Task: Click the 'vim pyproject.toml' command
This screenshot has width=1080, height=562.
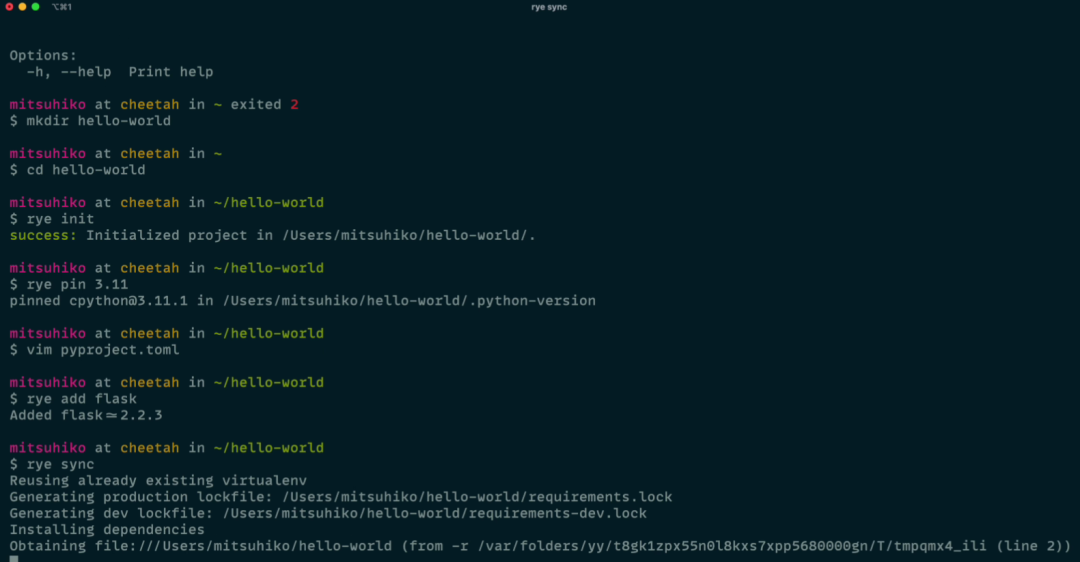Action: click(x=103, y=350)
